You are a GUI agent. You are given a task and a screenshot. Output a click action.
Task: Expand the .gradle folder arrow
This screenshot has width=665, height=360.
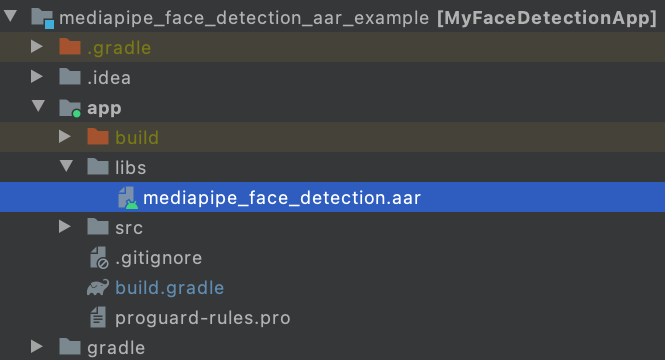(37, 47)
